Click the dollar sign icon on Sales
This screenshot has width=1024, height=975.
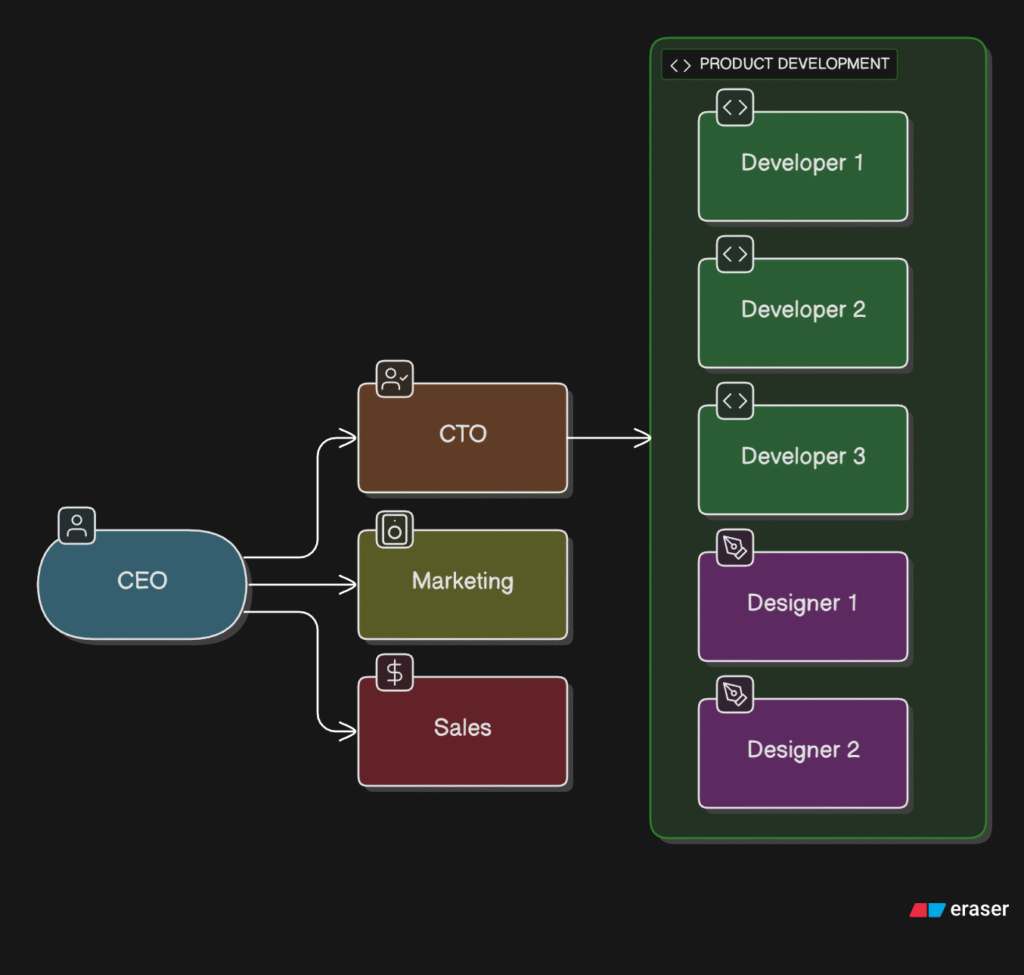pyautogui.click(x=394, y=673)
